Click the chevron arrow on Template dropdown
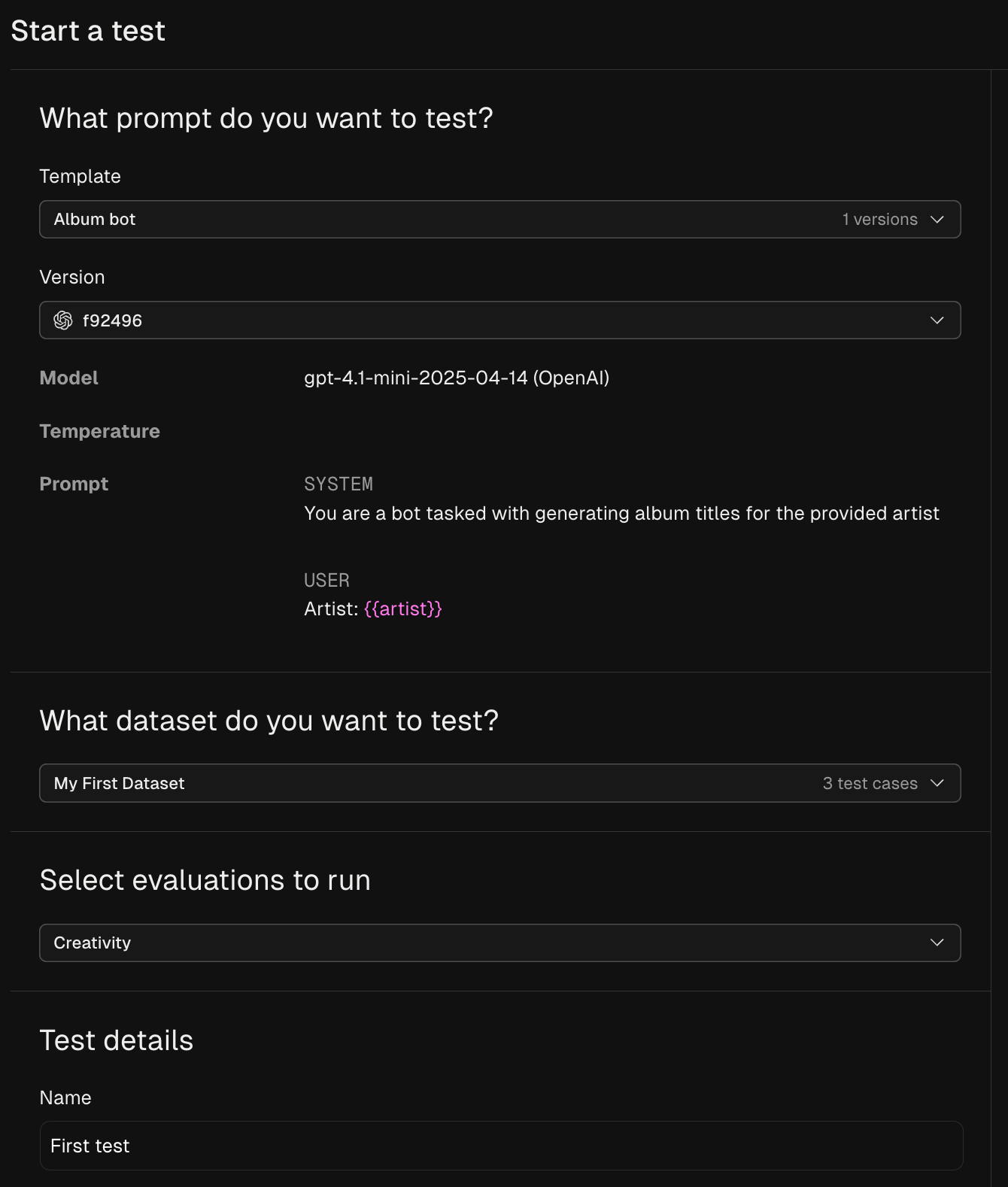 [937, 220]
